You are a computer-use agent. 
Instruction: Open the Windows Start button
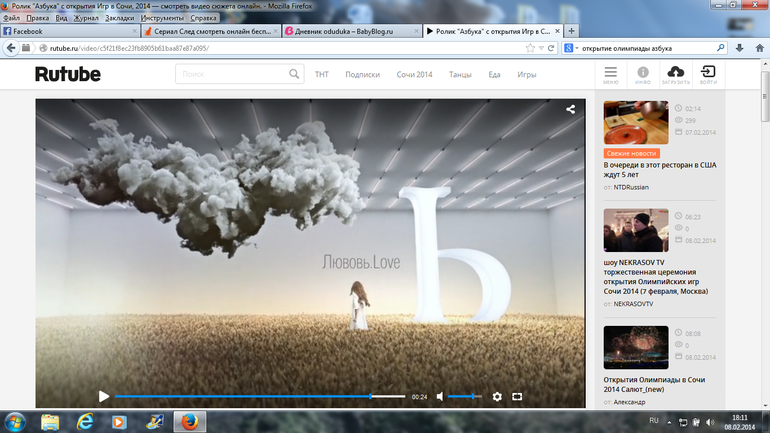(15, 422)
